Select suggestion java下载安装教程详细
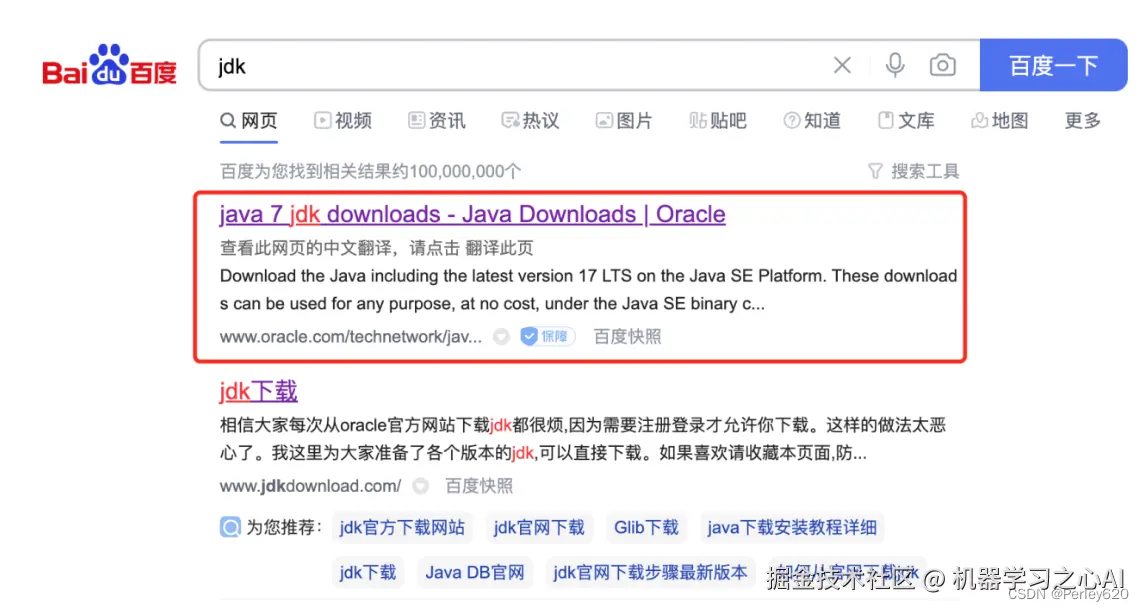The width and height of the screenshot is (1144, 611). click(x=792, y=528)
